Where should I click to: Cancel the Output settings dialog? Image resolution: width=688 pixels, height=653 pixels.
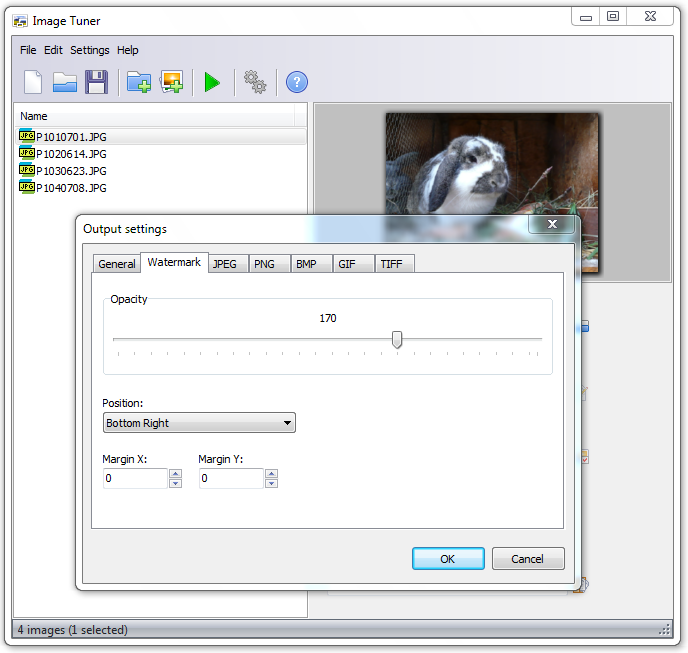point(528,559)
